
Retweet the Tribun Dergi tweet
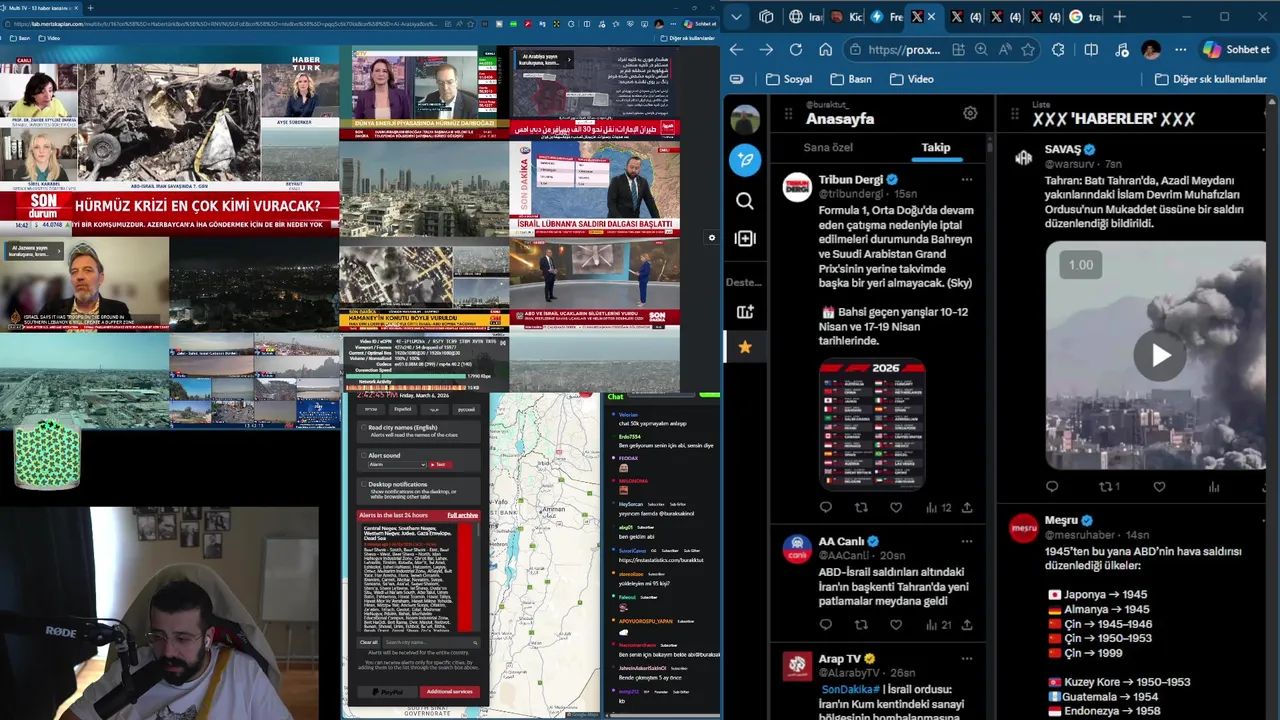(861, 507)
